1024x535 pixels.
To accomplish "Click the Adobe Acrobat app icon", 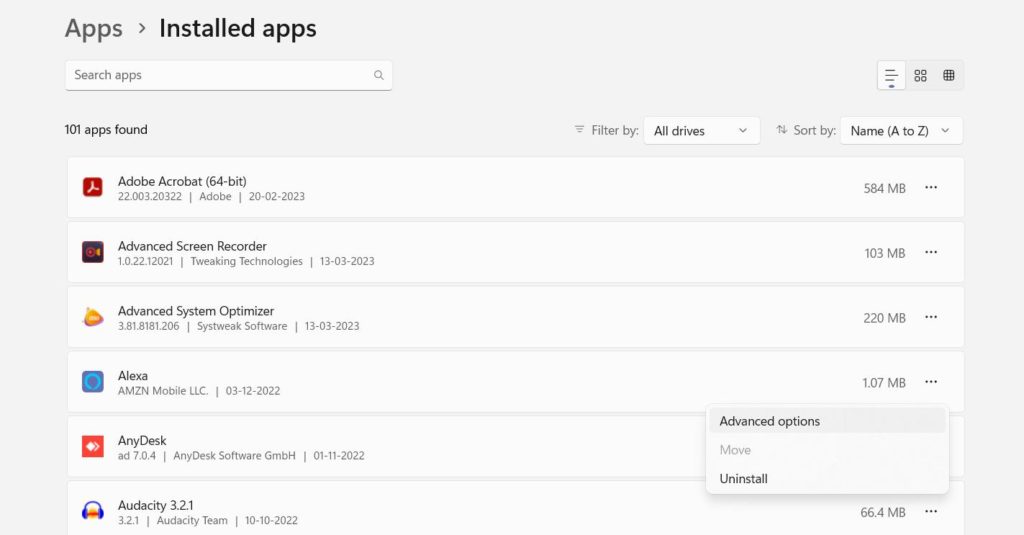I will point(93,187).
